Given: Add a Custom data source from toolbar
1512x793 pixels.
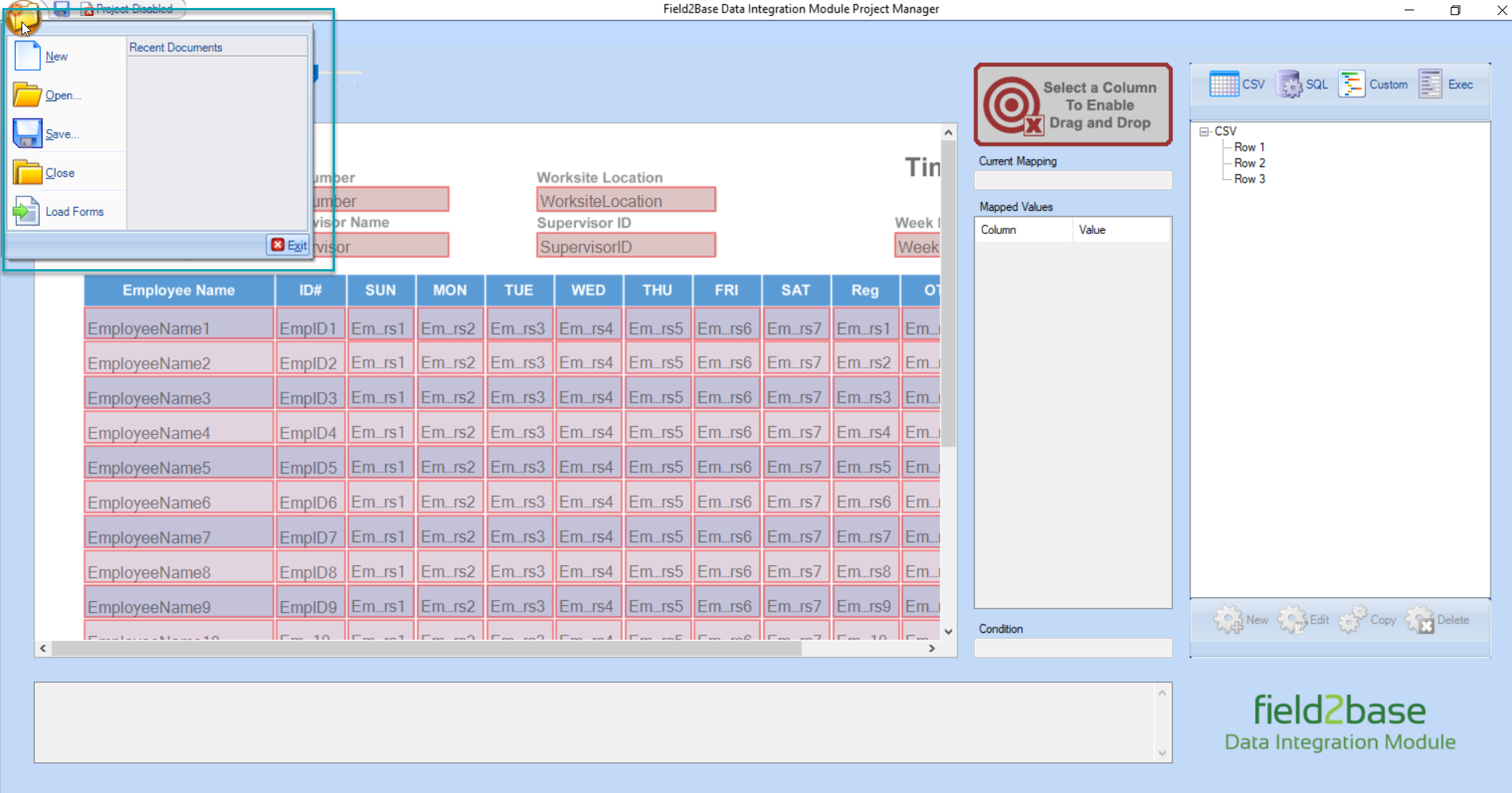Looking at the screenshot, I should pos(1374,84).
